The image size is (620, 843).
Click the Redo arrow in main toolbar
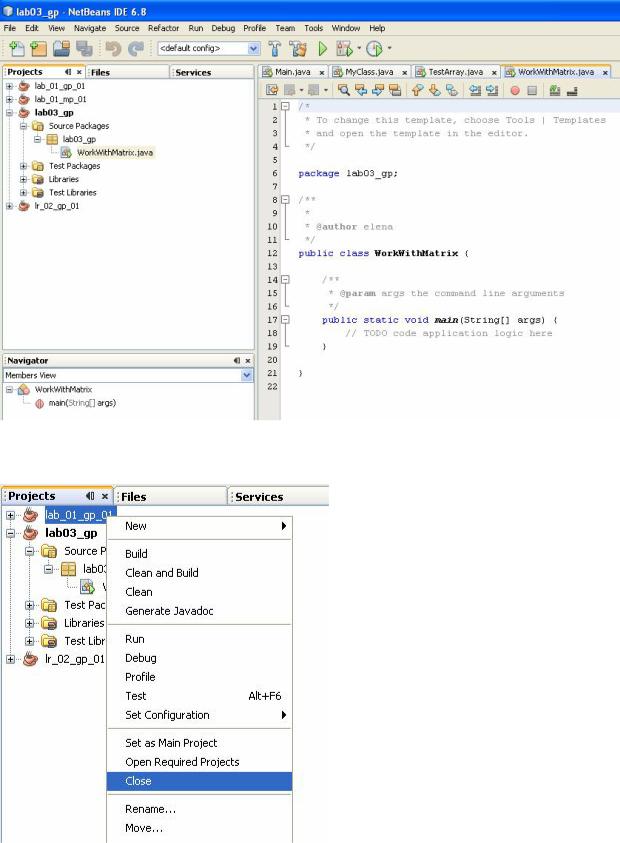[136, 49]
